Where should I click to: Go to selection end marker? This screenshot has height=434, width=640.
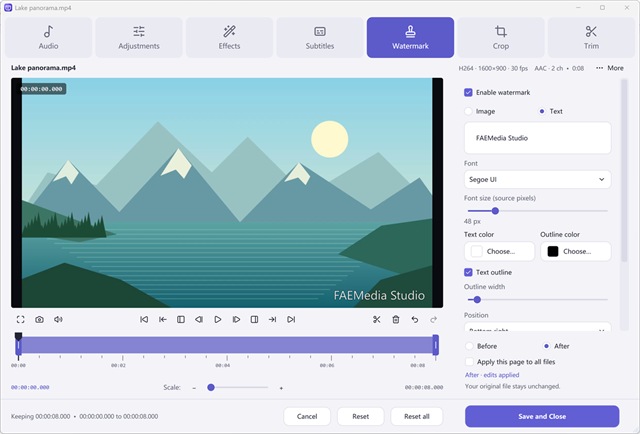(272, 319)
